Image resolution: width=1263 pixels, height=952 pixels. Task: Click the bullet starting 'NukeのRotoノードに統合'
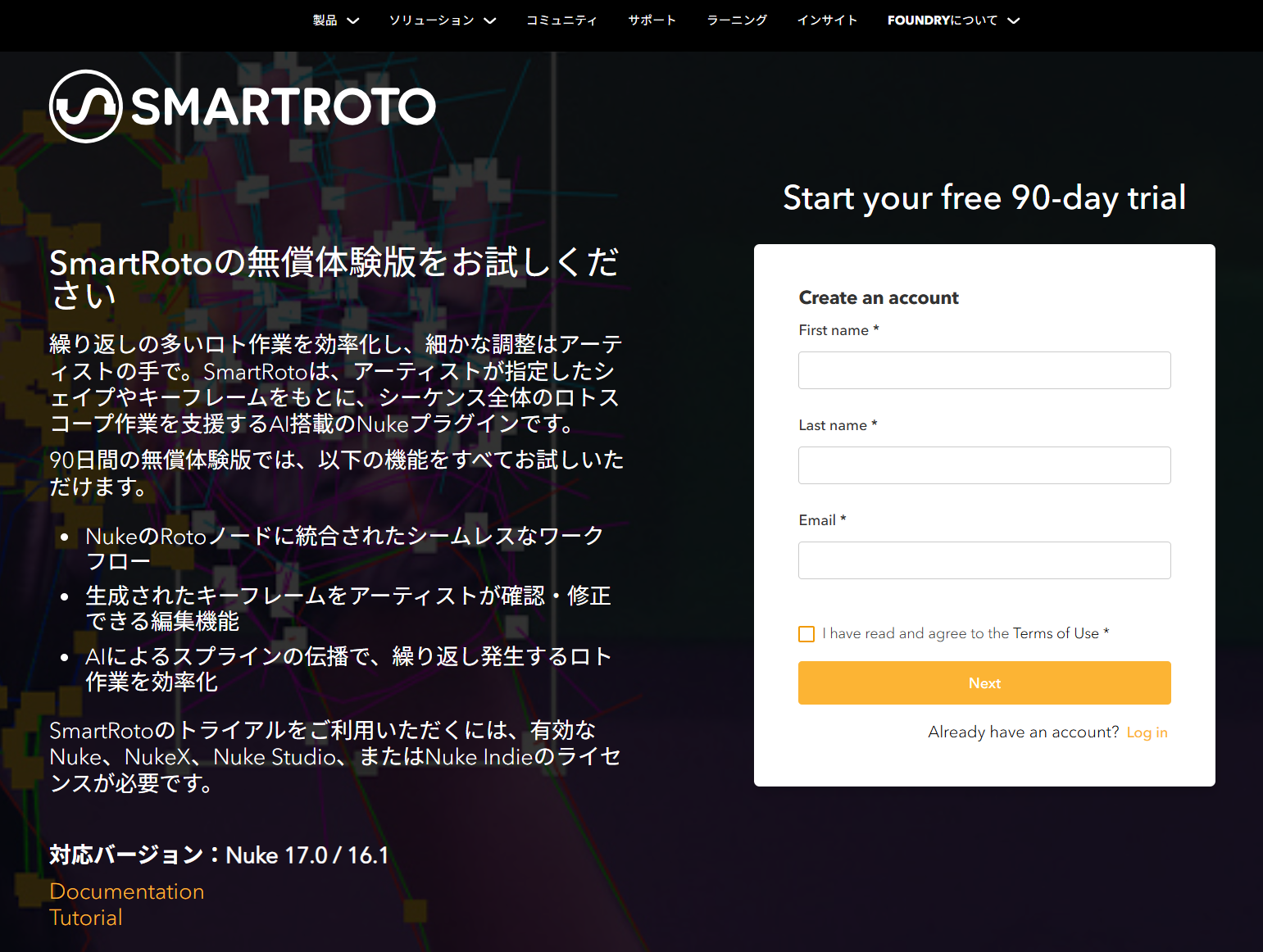[345, 549]
